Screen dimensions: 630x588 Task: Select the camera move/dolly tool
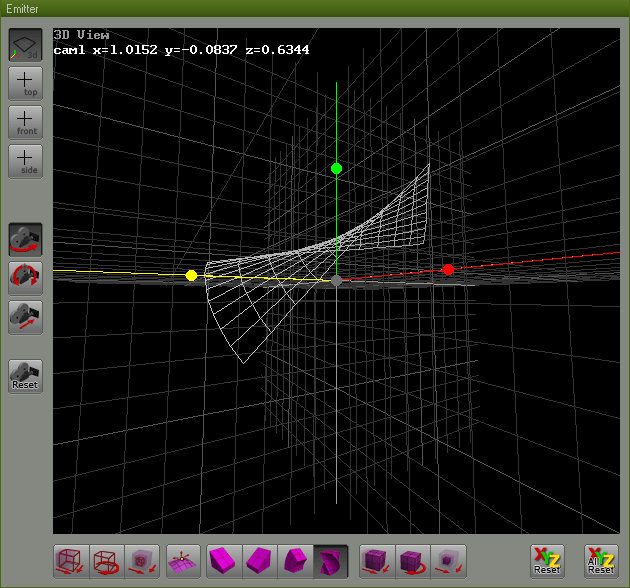[26, 318]
